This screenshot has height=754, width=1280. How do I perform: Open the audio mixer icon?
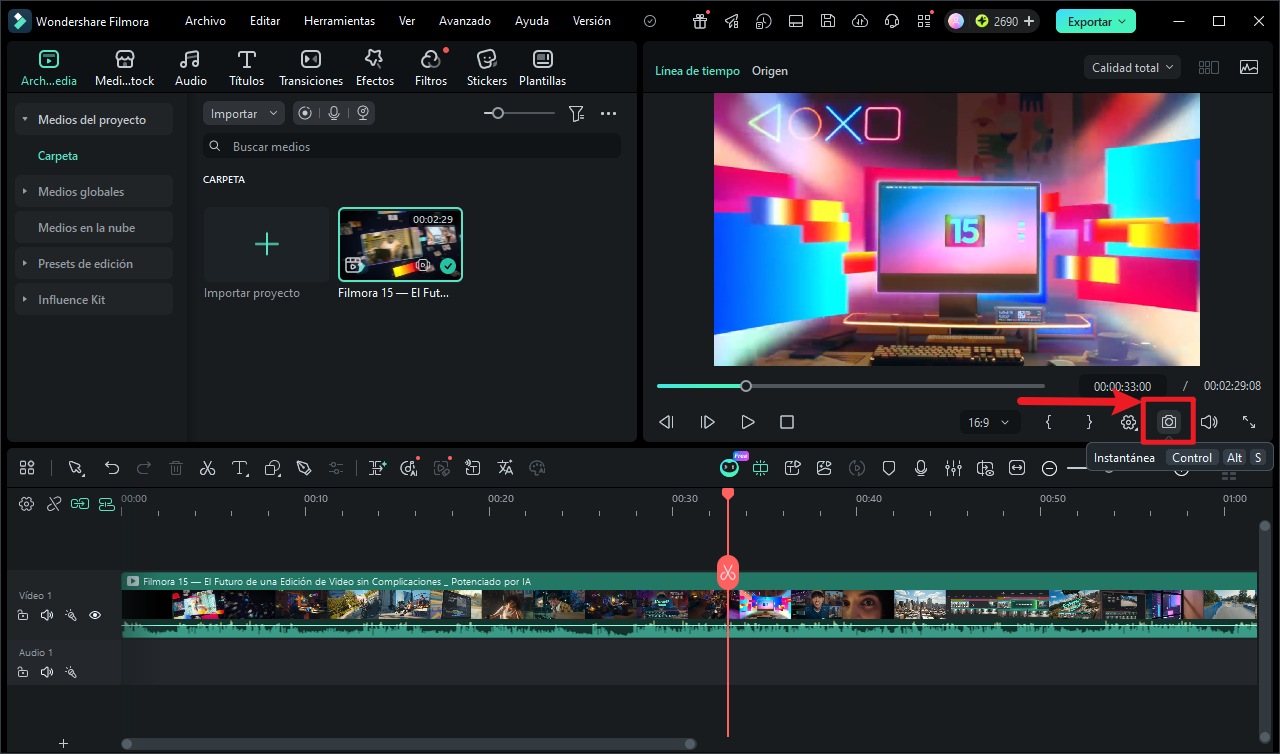click(953, 468)
